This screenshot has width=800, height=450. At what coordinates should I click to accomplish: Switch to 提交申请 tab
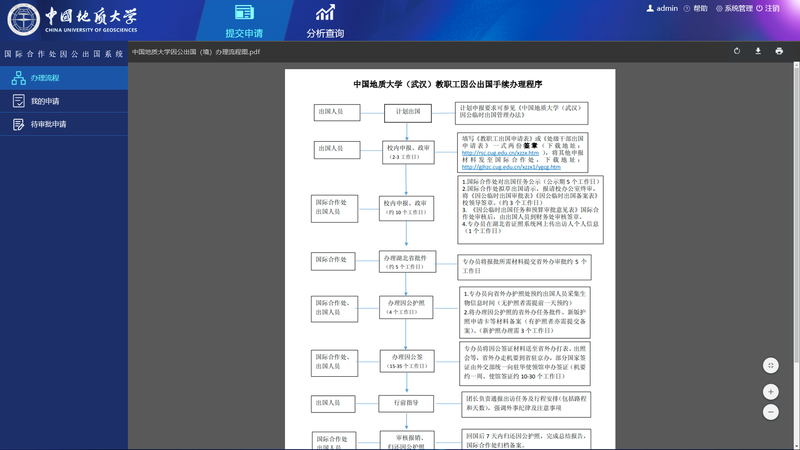244,22
